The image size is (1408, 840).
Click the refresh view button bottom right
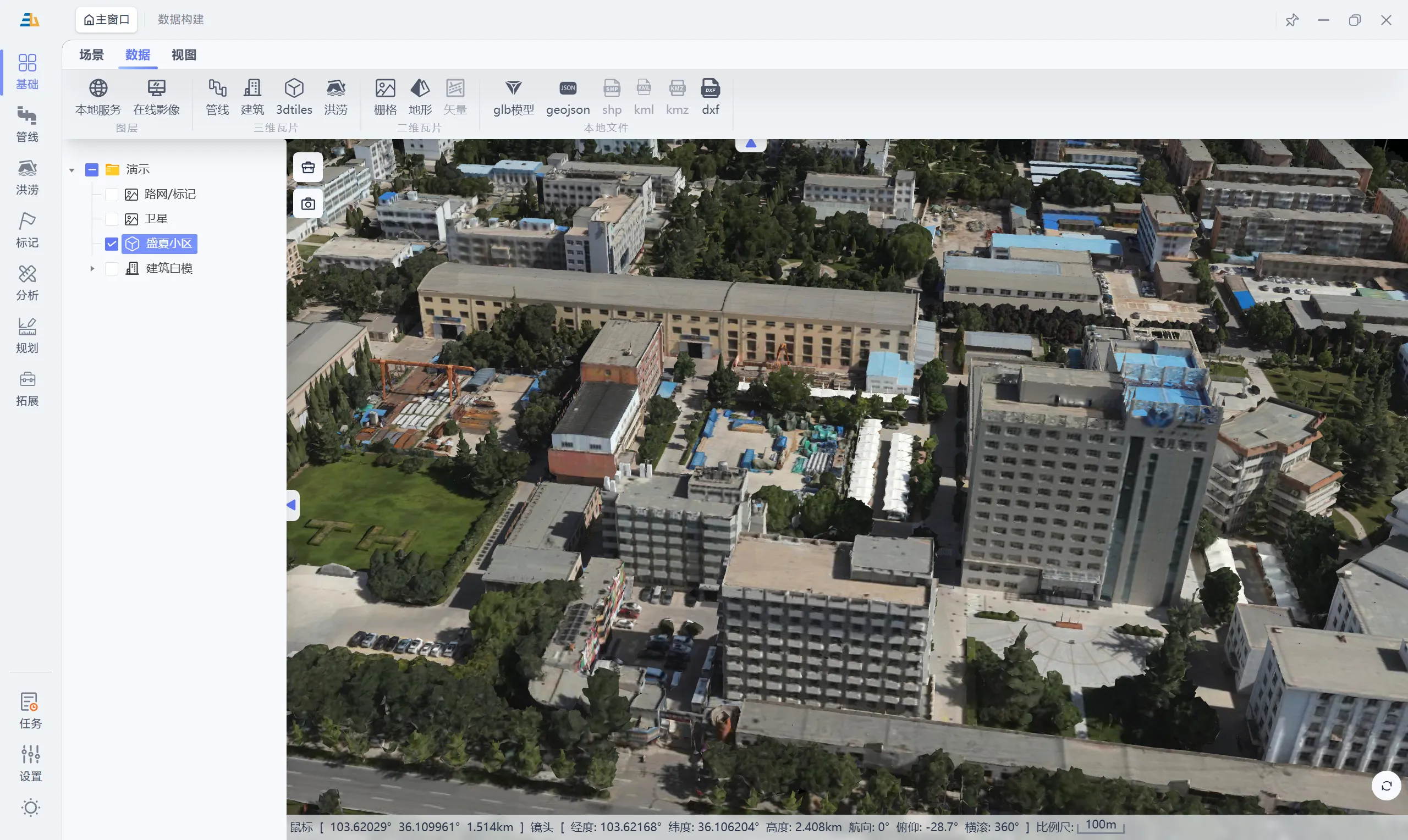1386,786
